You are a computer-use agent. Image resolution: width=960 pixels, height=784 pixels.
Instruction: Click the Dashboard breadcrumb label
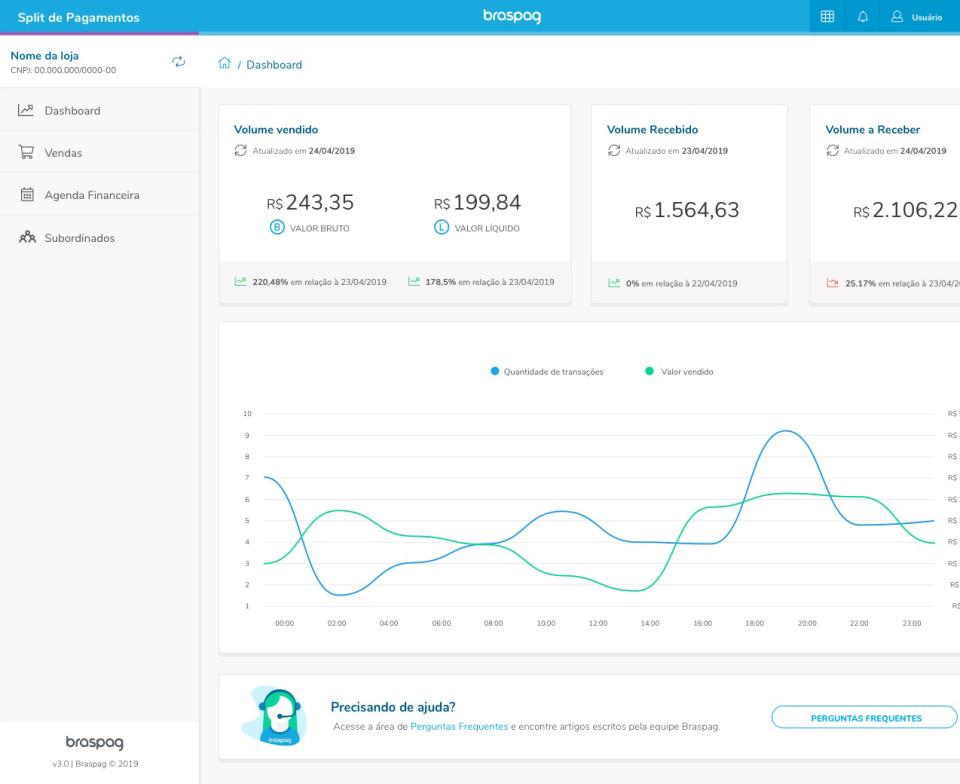pos(274,64)
